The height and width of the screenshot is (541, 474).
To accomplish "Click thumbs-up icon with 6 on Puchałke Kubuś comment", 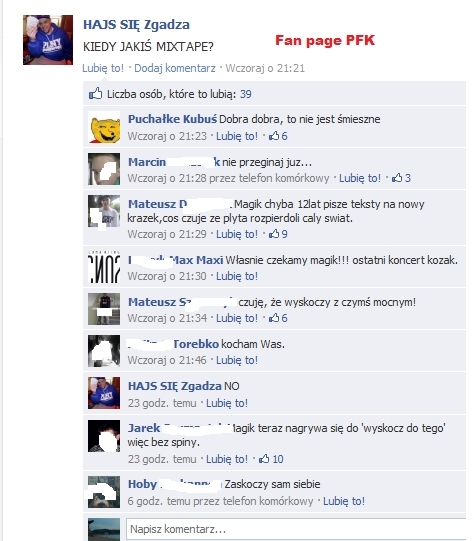I will 274,136.
